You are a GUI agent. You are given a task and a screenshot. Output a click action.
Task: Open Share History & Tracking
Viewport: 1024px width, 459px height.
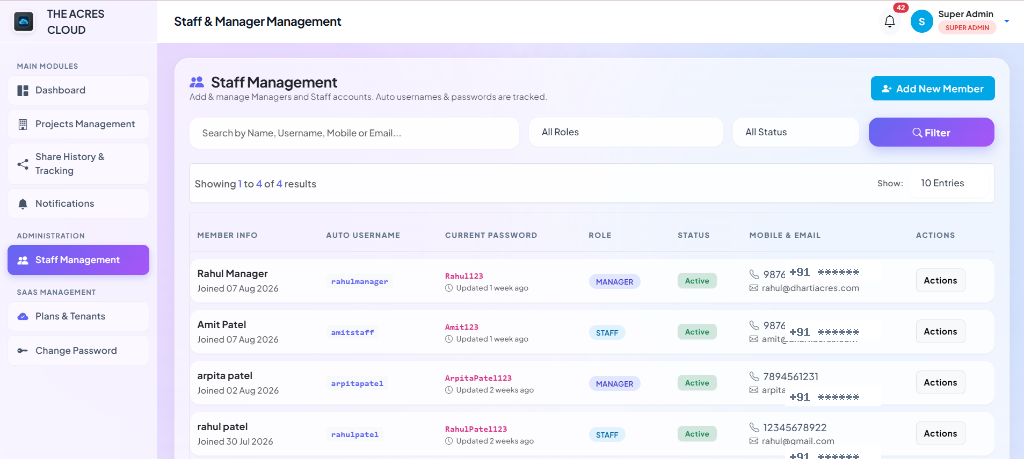78,164
